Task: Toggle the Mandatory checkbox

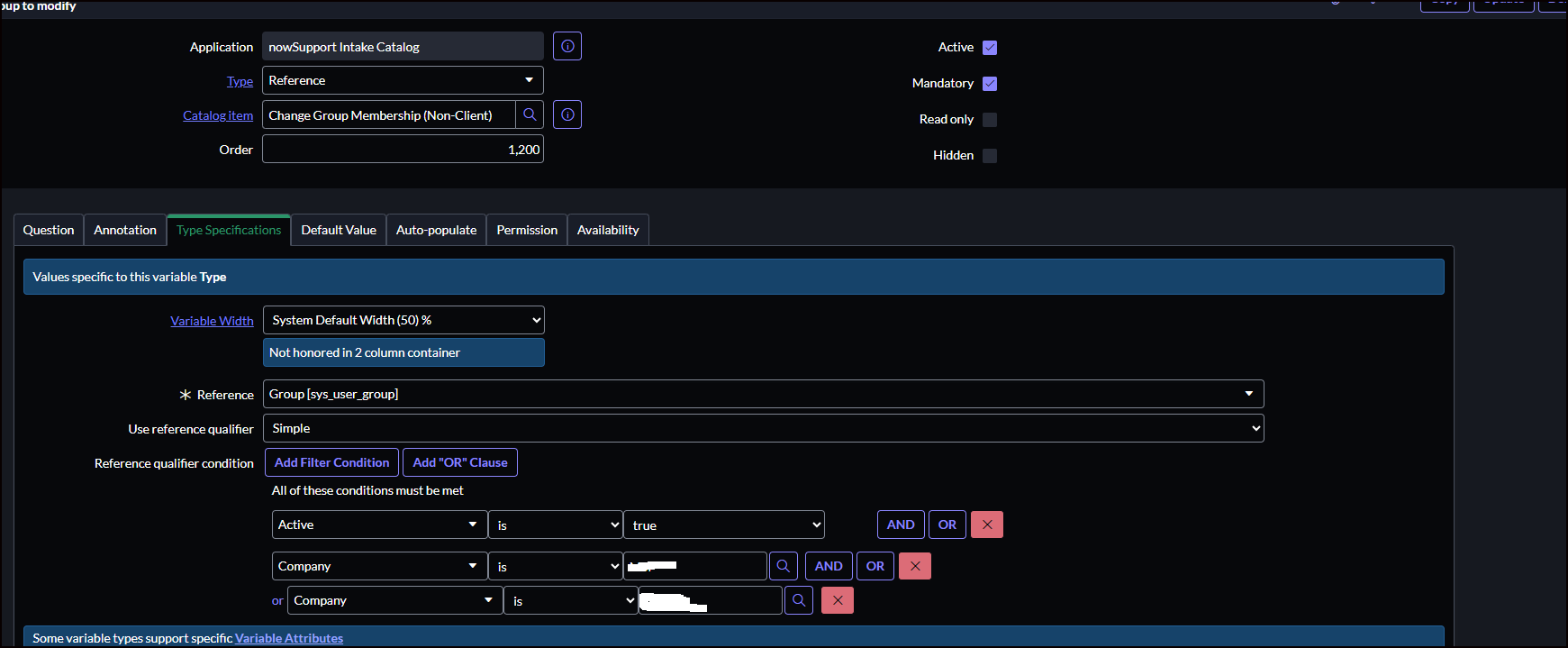Action: pos(990,84)
